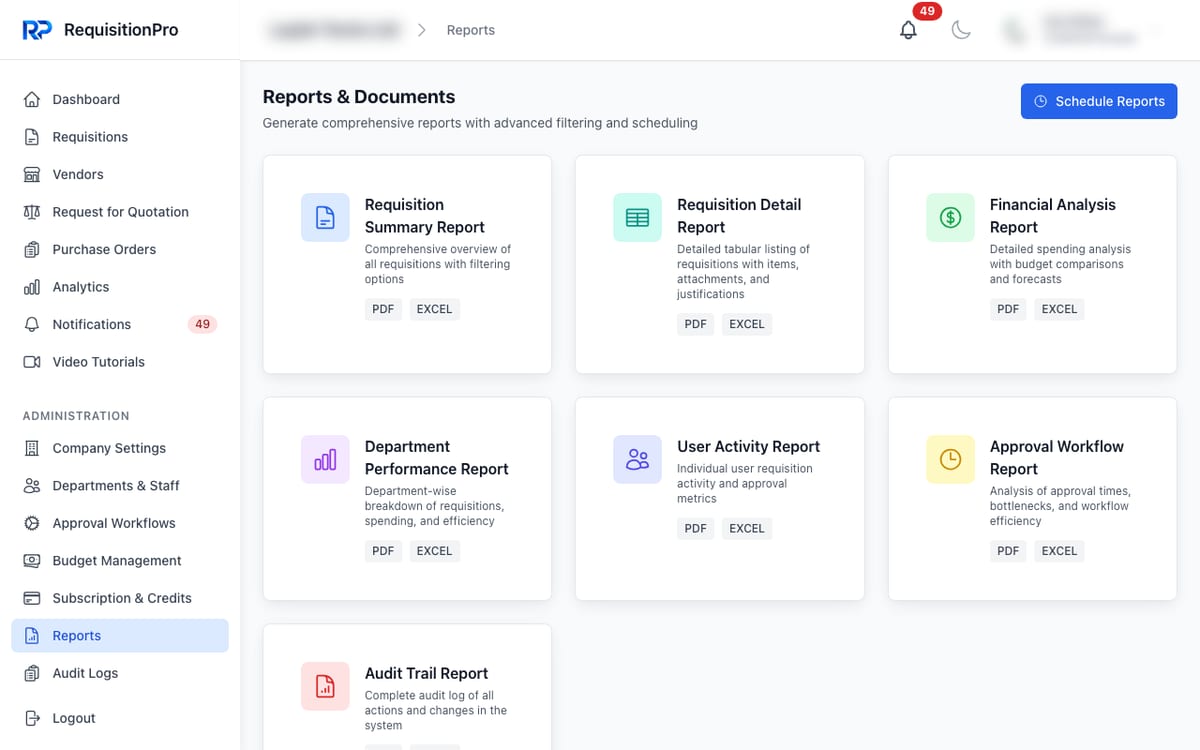
Task: Click the Vendors storefront icon
Action: click(x=32, y=174)
